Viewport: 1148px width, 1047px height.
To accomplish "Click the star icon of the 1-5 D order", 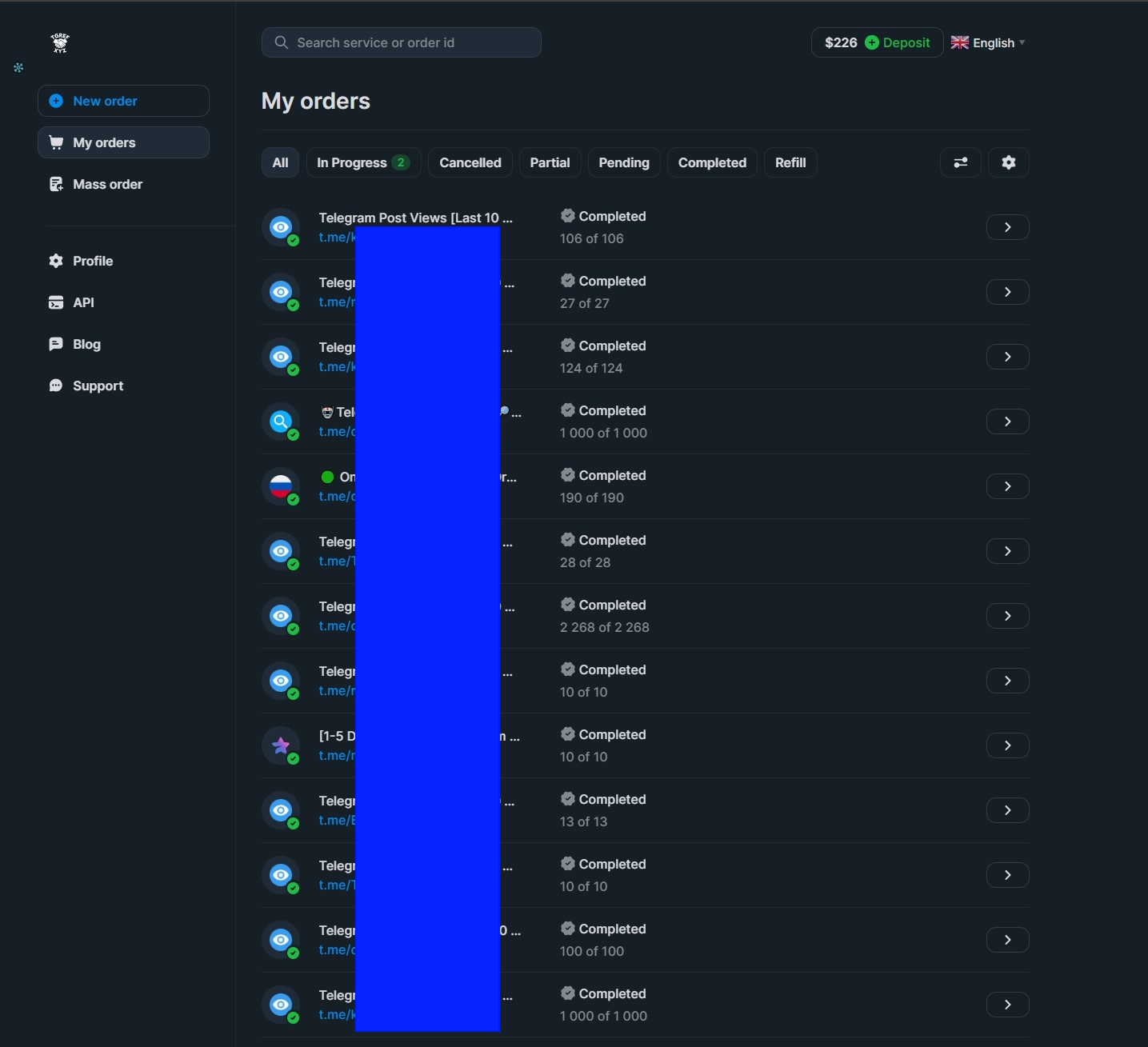I will point(281,745).
